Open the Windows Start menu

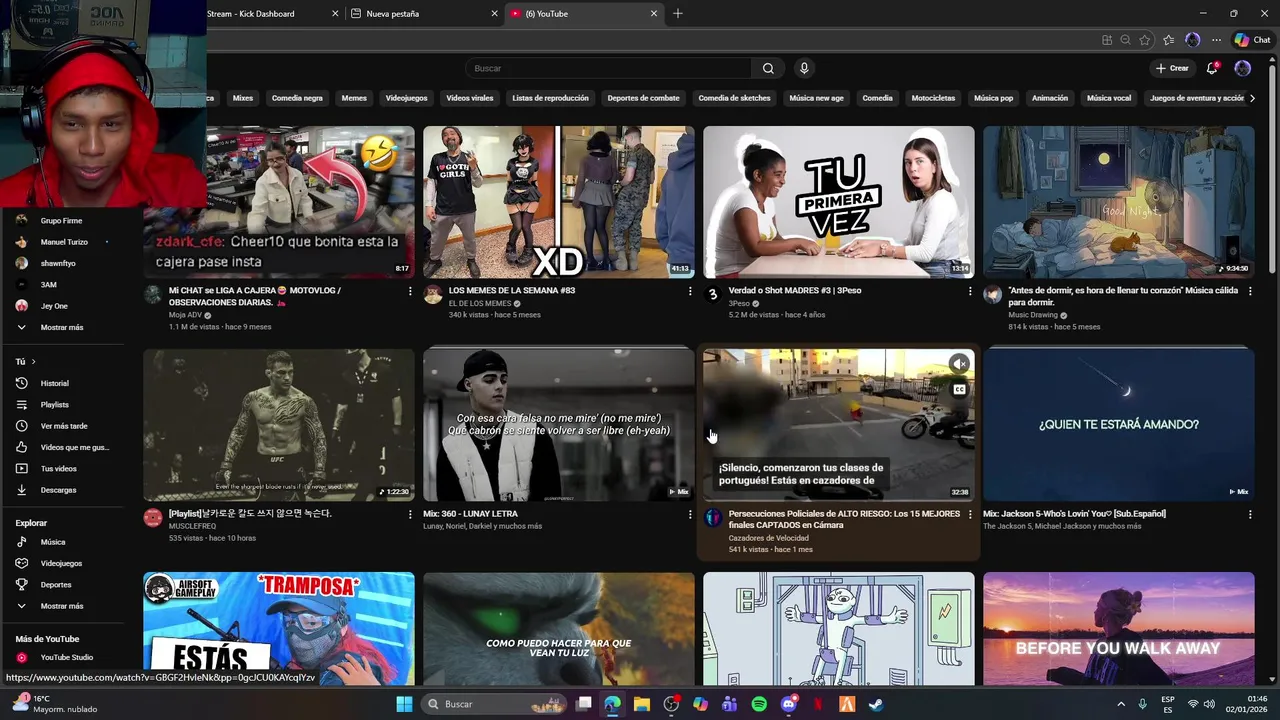[404, 704]
